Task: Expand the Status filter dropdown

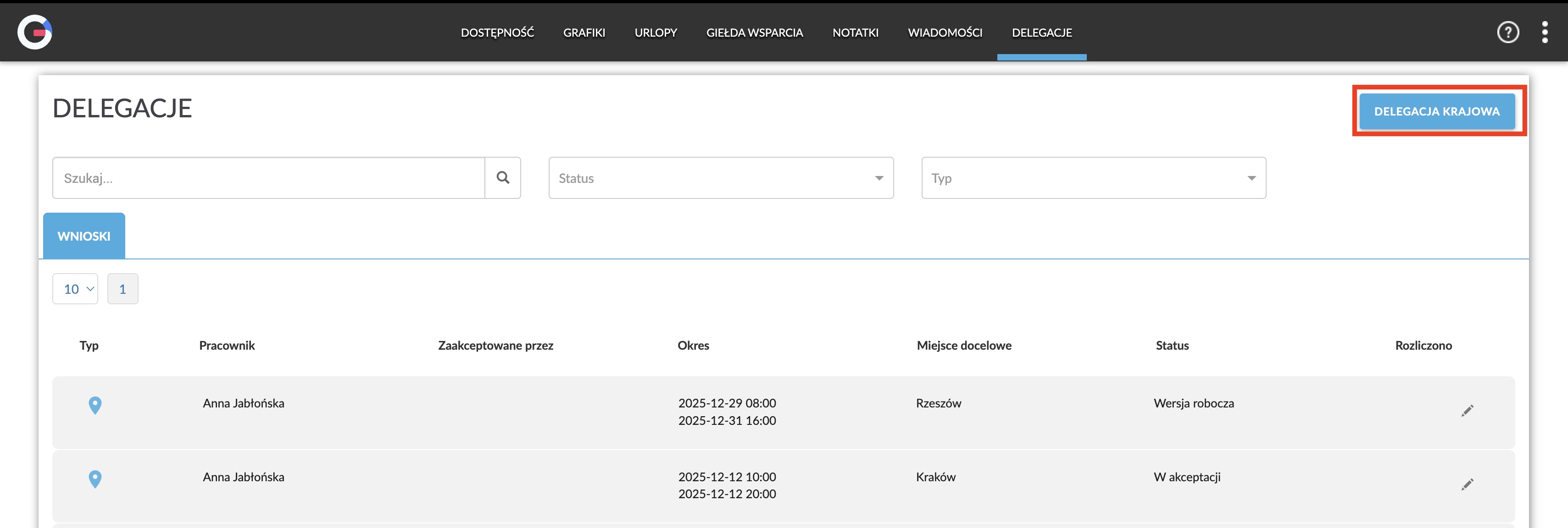Action: tap(721, 178)
